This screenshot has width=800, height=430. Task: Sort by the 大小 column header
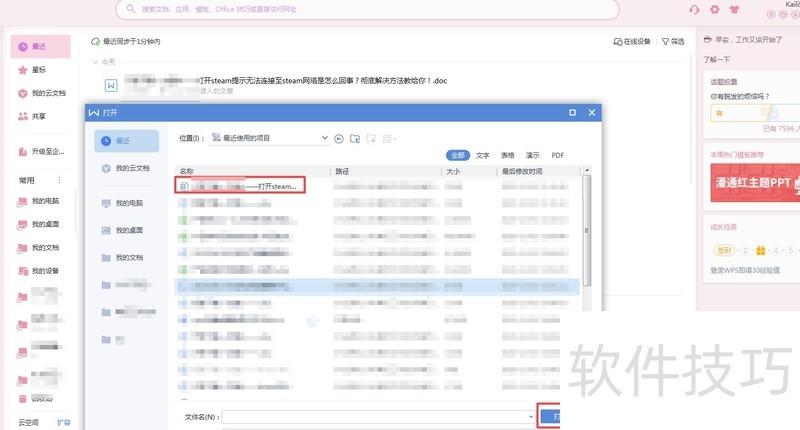click(469, 171)
